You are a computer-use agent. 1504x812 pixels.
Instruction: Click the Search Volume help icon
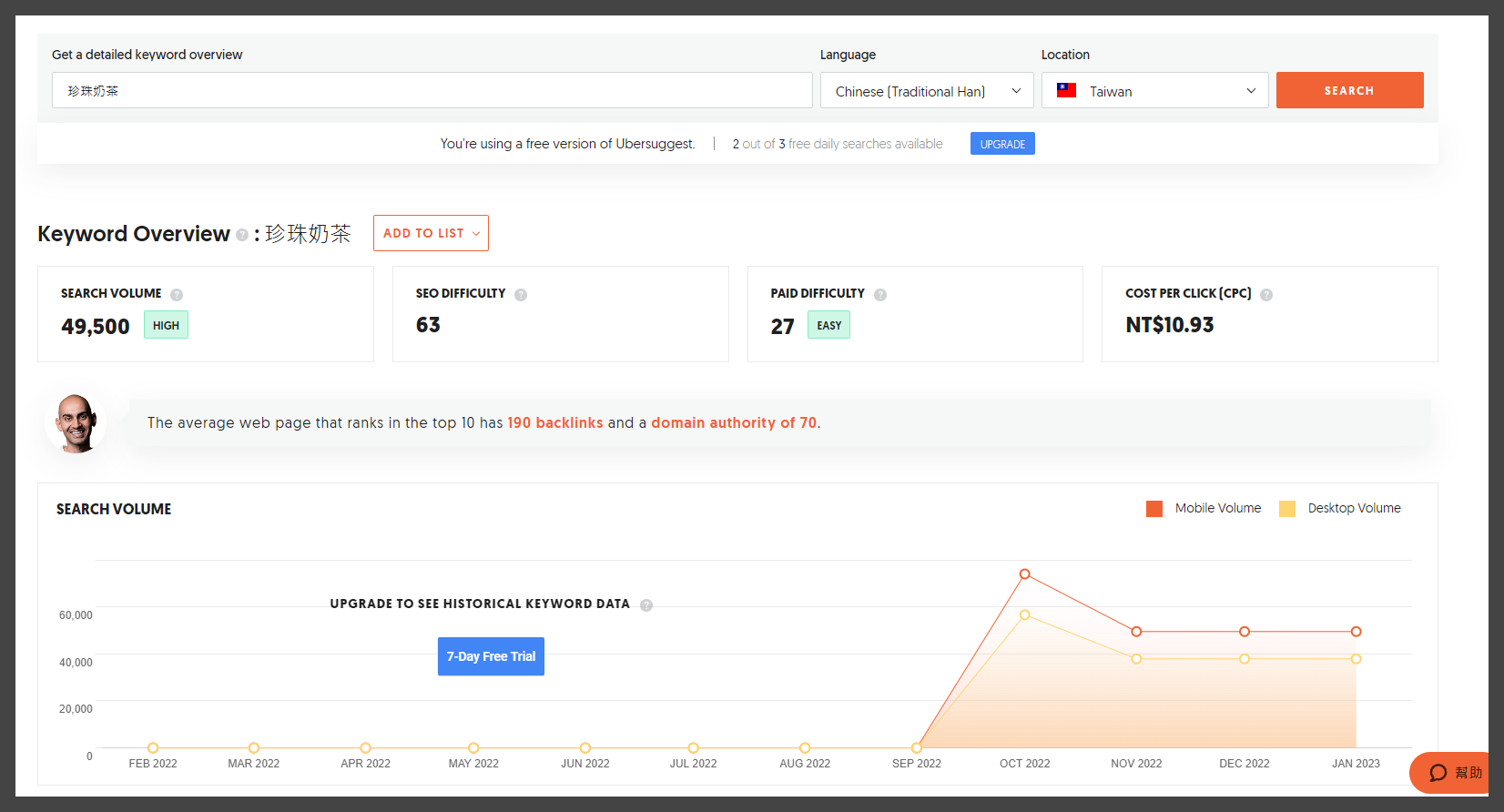pos(177,295)
